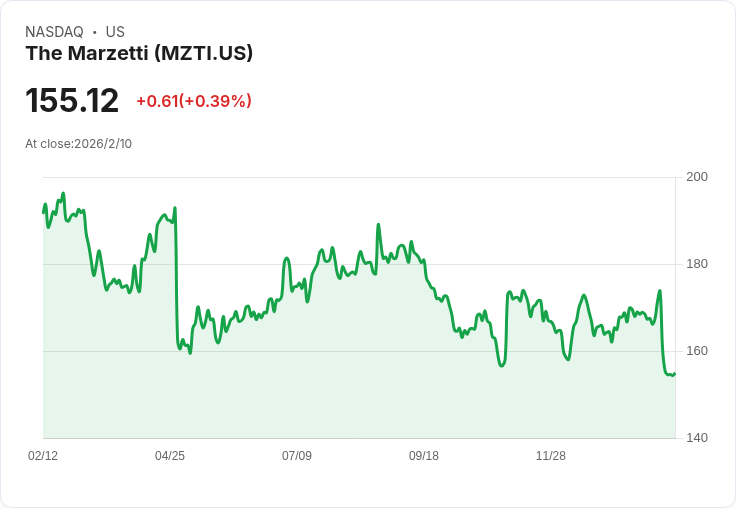Select the 200 y-axis label

click(x=697, y=177)
